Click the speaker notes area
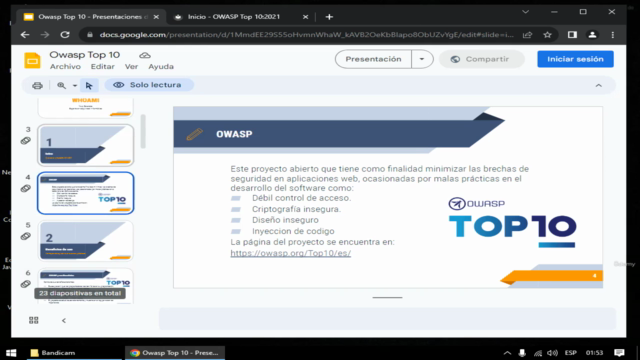640x360 pixels. point(387,318)
